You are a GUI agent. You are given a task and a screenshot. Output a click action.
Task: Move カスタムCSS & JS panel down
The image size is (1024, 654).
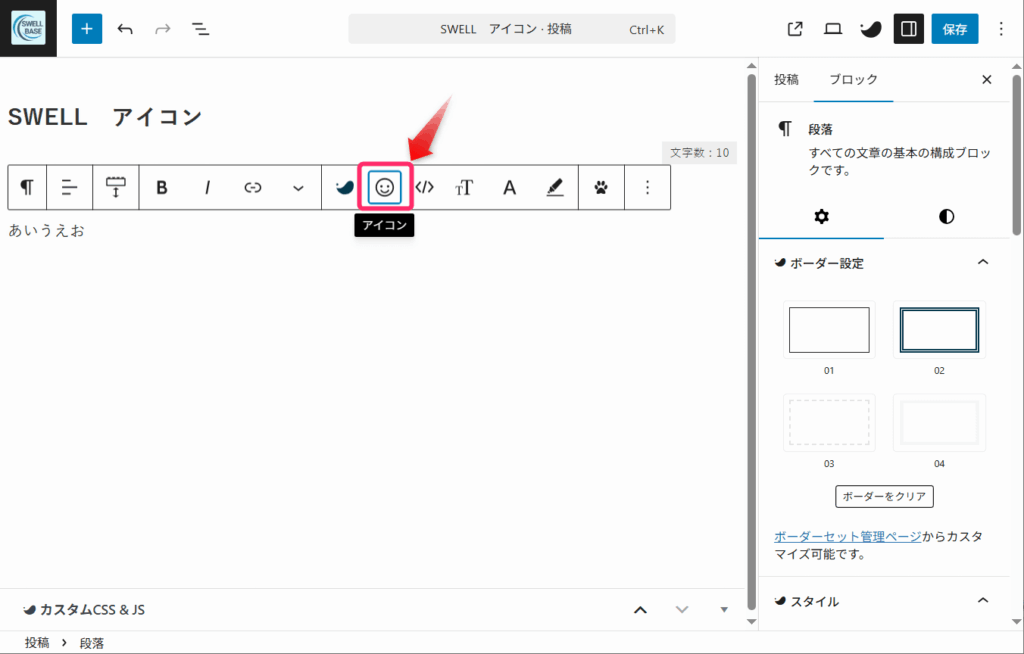click(x=682, y=610)
